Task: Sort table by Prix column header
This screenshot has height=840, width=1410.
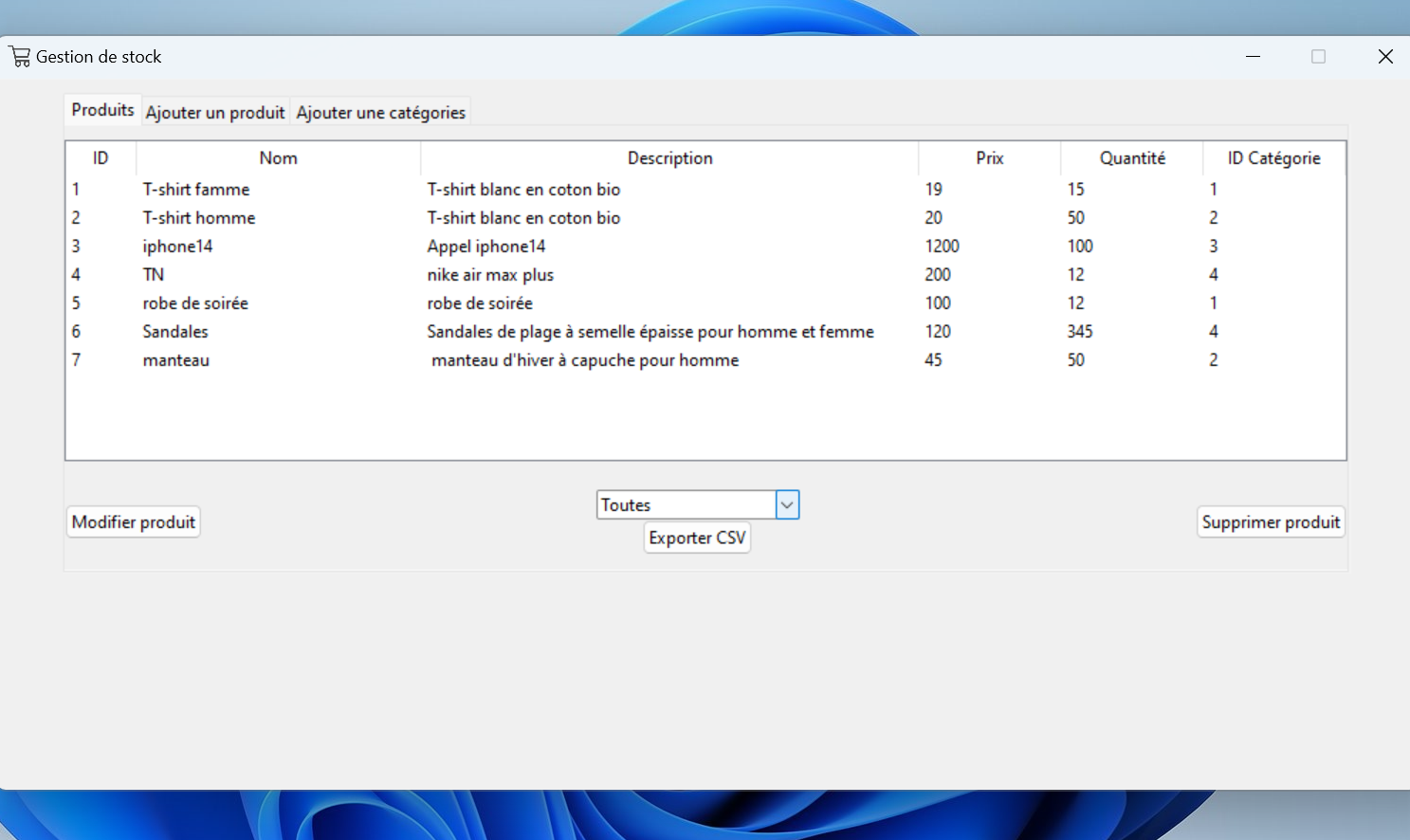Action: click(x=989, y=158)
